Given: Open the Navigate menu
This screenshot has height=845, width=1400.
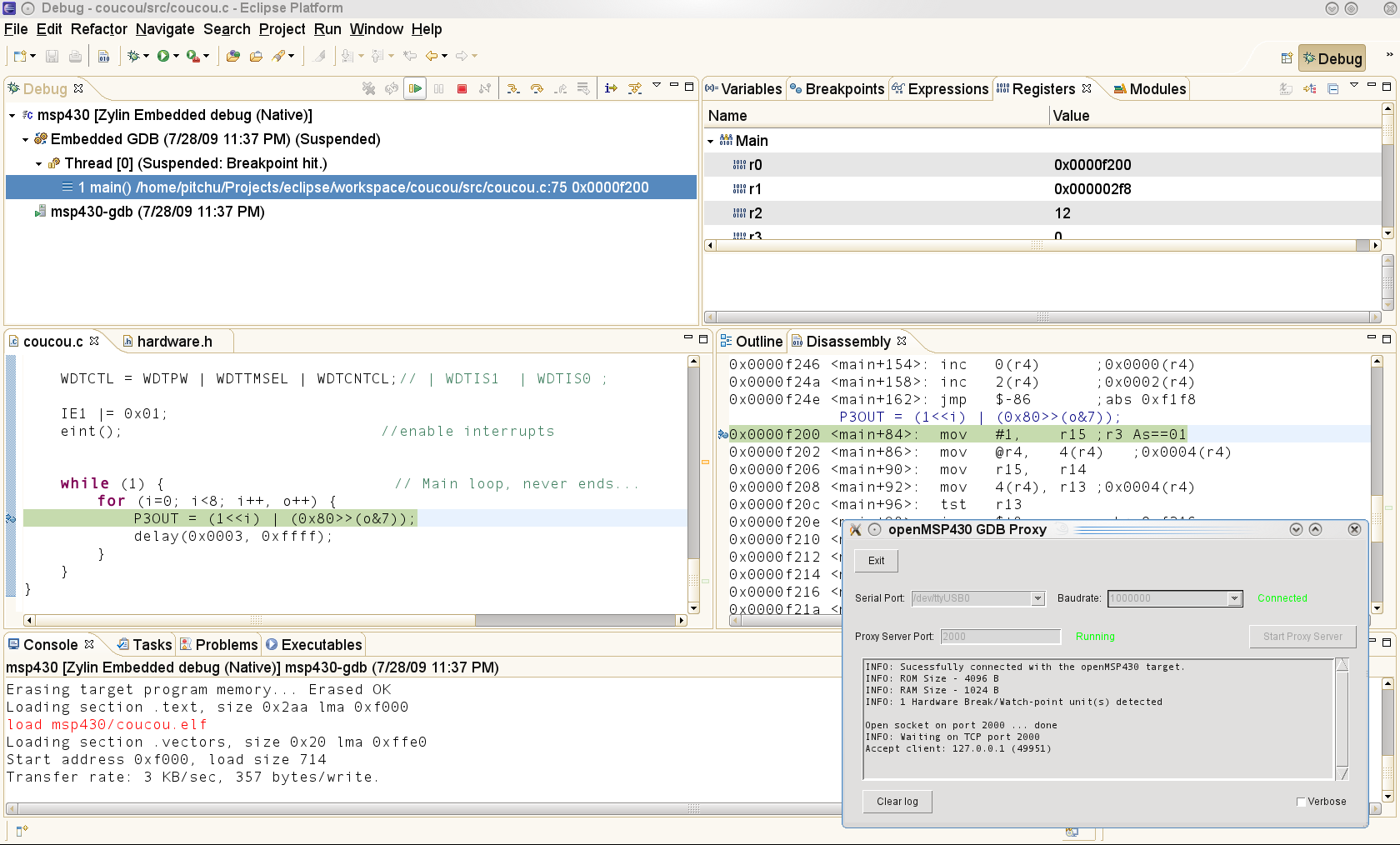Looking at the screenshot, I should click(x=165, y=29).
